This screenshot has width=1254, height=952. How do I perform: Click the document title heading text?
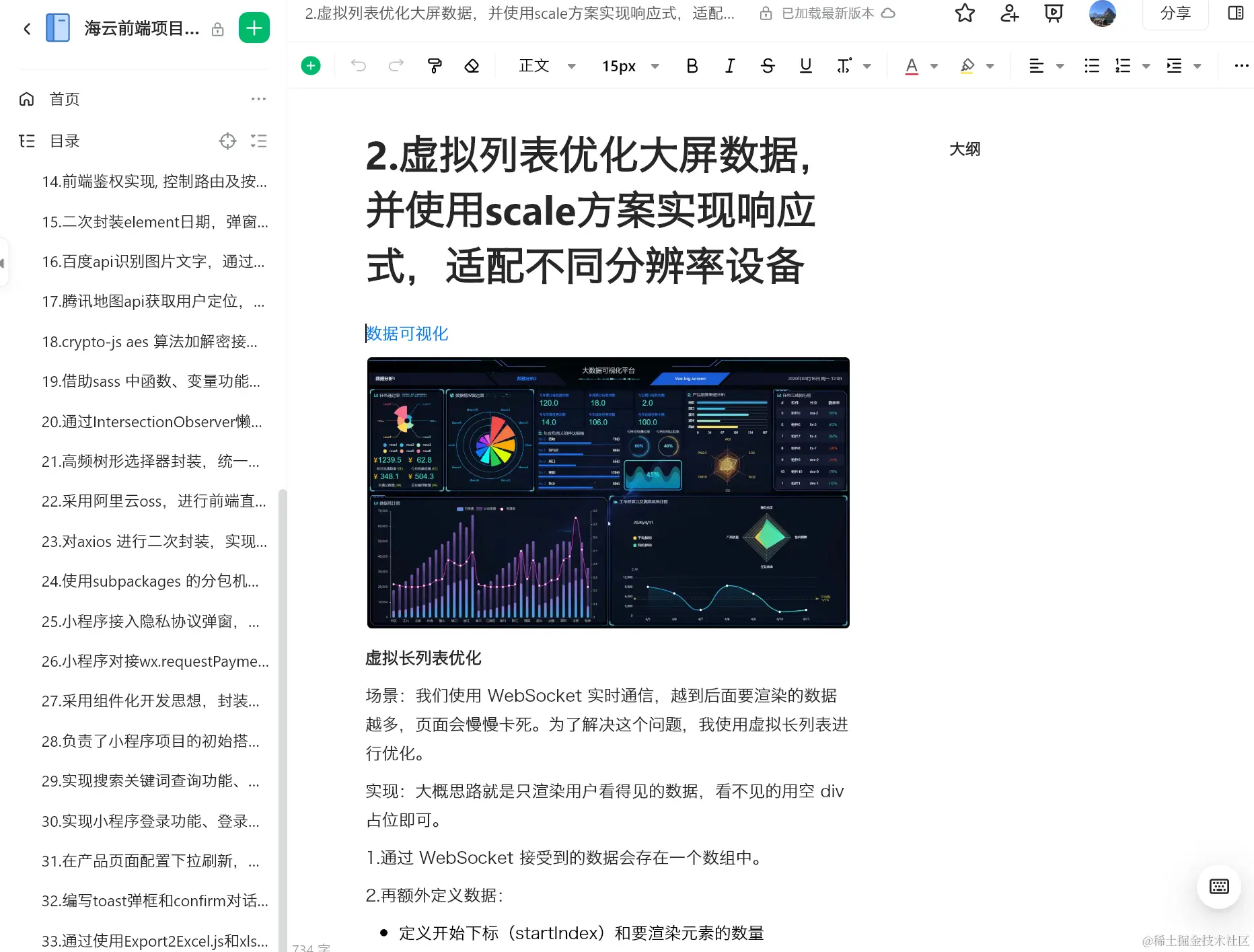[x=590, y=211]
